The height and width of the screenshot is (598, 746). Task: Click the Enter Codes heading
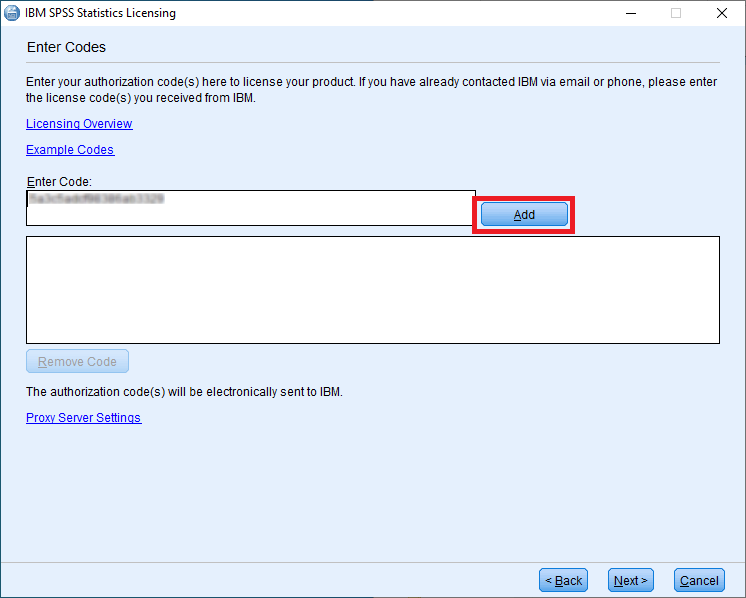coord(66,47)
